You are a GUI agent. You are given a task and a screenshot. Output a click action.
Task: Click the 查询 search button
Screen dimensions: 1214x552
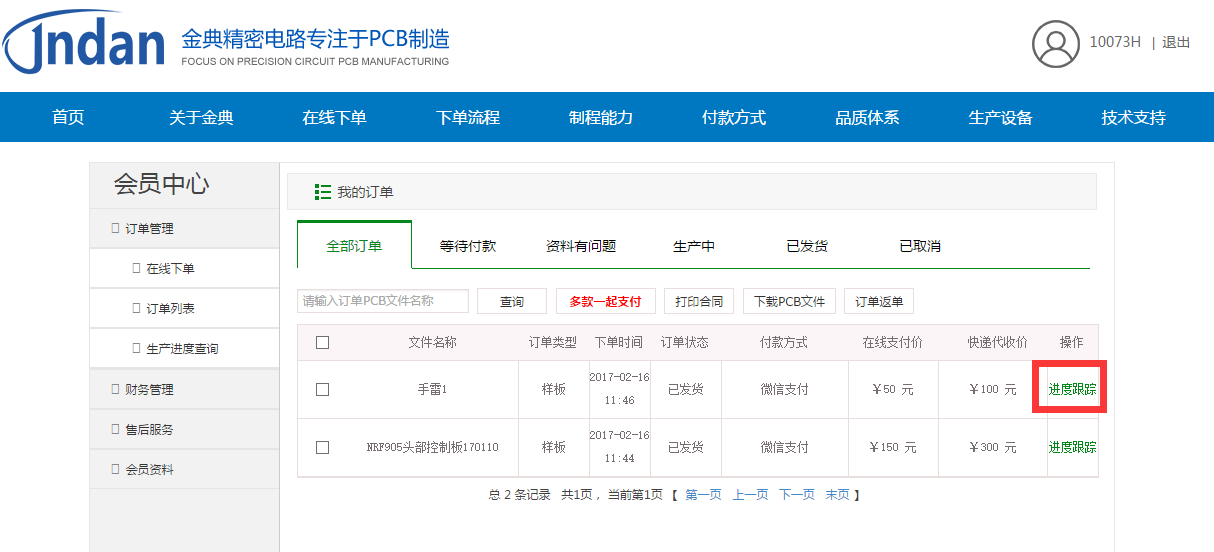pos(512,301)
